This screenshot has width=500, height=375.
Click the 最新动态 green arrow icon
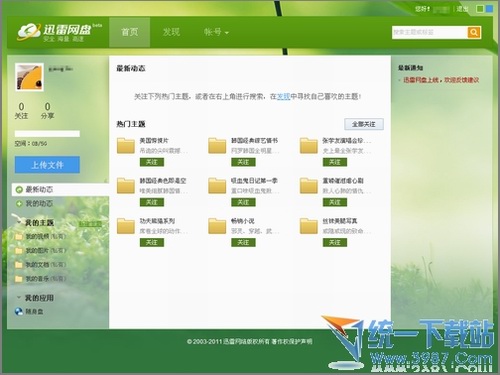19,190
